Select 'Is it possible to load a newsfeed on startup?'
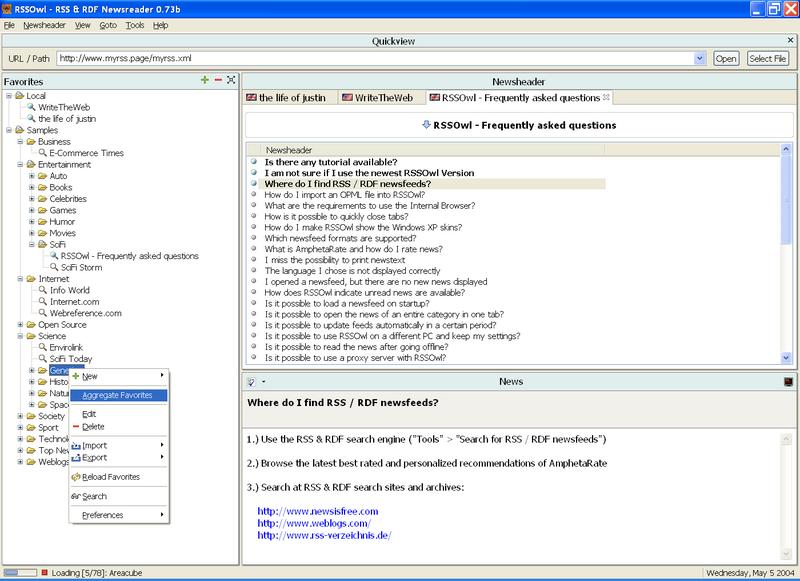 [x=347, y=304]
